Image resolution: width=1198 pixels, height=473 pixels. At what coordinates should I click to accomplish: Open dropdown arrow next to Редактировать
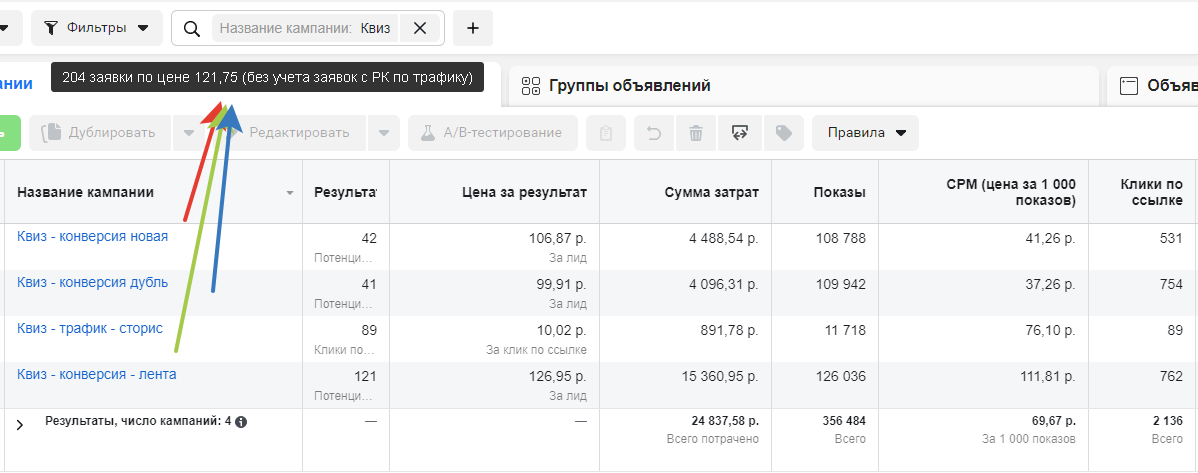[x=383, y=133]
